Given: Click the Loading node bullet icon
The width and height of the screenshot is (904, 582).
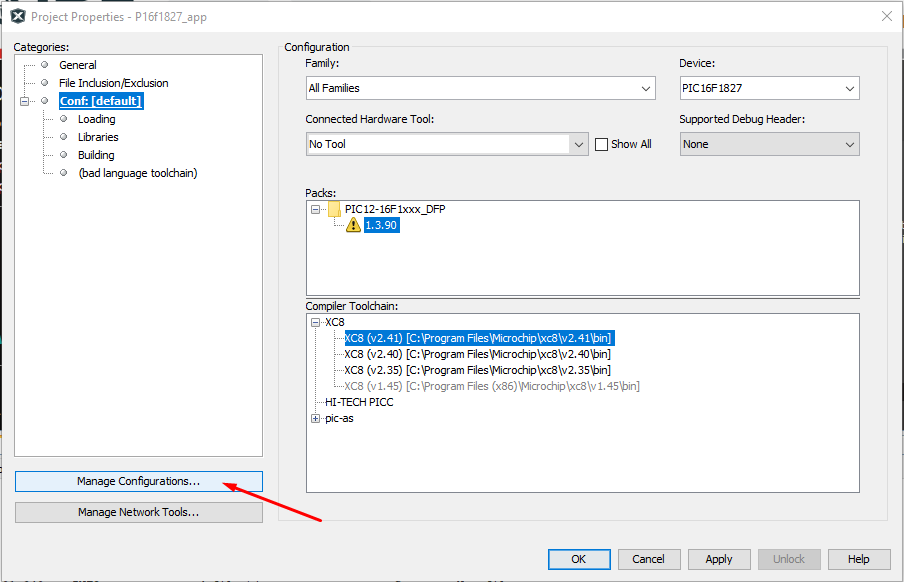Looking at the screenshot, I should 64,119.
